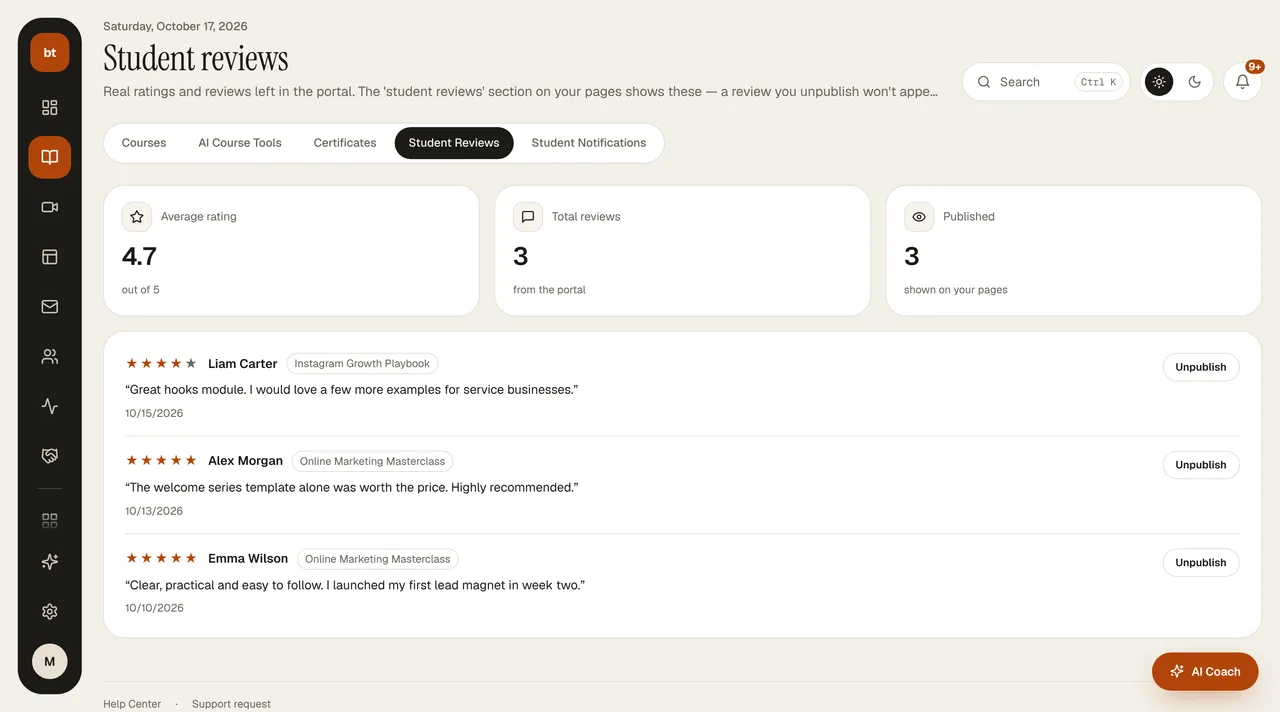Click into the Search field

pos(1046,82)
